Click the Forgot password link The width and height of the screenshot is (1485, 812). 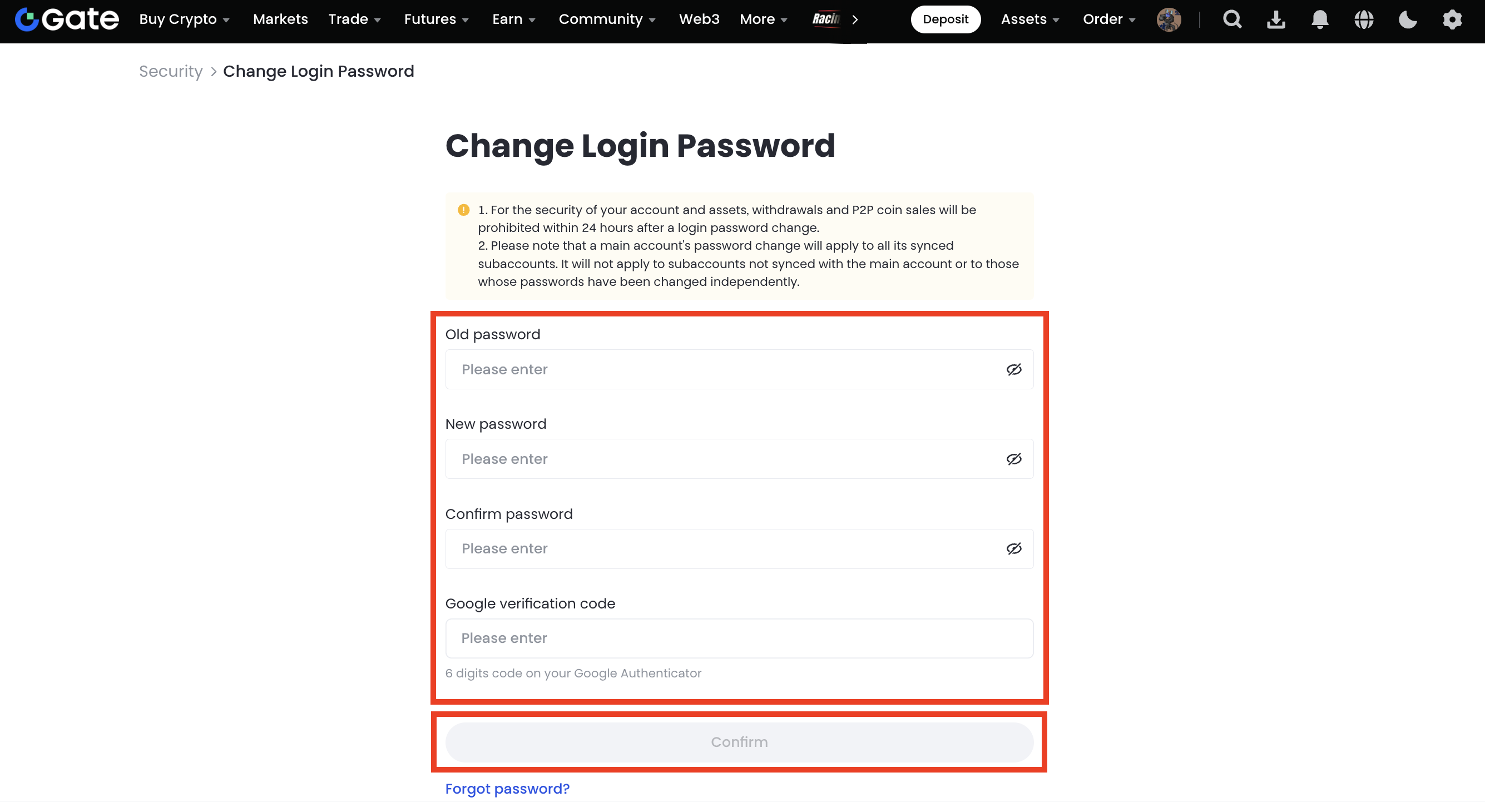(x=507, y=789)
